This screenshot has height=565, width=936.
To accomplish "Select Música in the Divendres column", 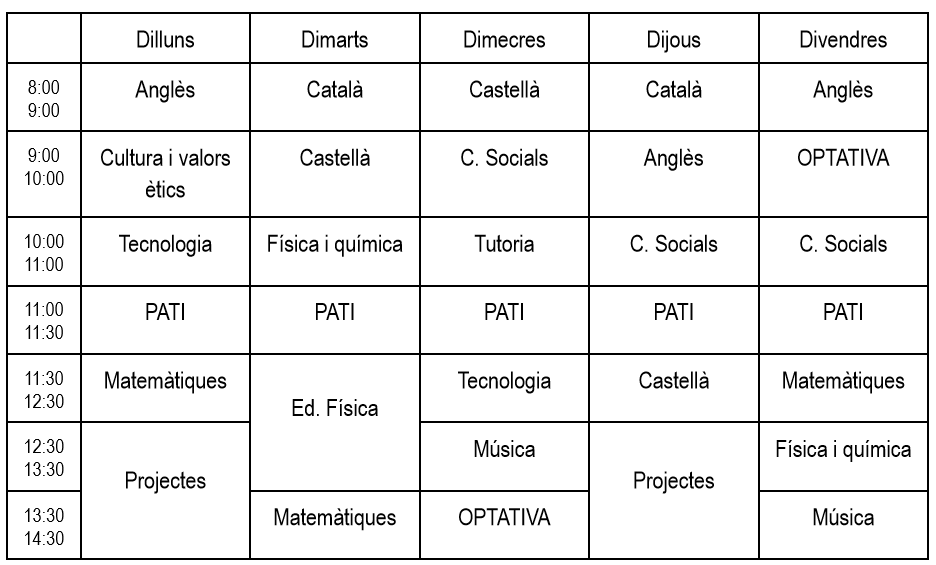I will coord(843,518).
